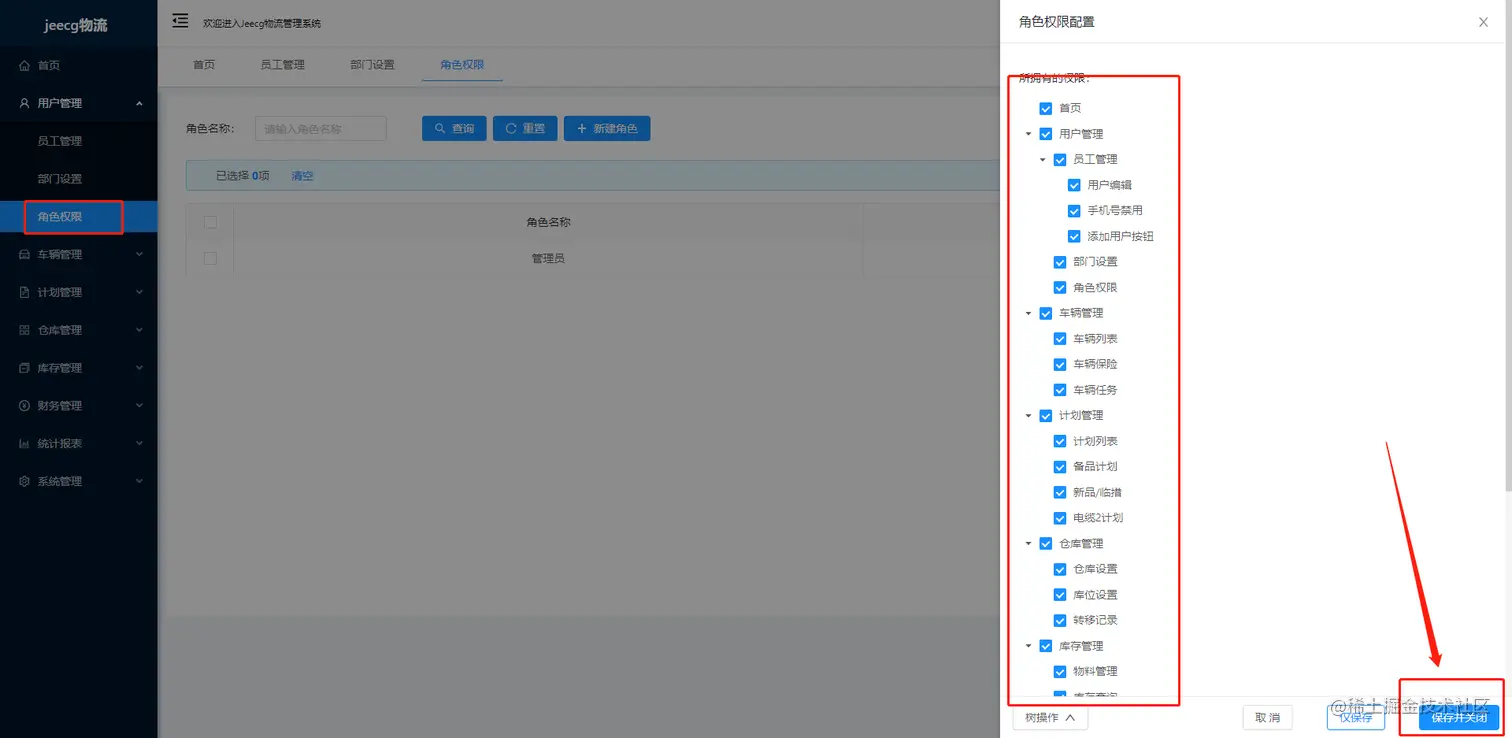Collapse the 用户管理 node in permission tree
Viewport: 1512px width, 738px height.
pos(1028,134)
